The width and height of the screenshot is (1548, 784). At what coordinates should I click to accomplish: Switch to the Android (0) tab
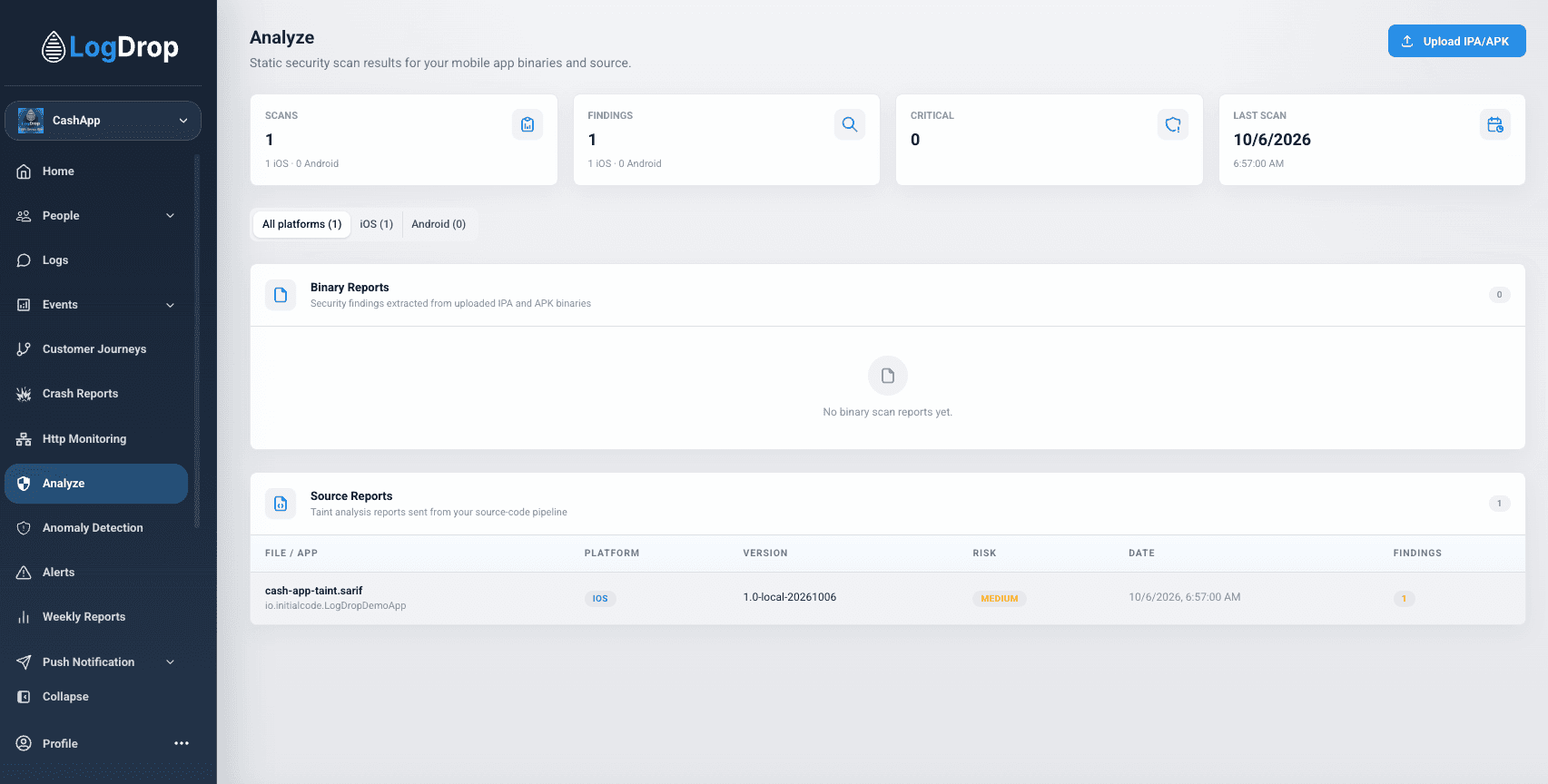coord(439,224)
